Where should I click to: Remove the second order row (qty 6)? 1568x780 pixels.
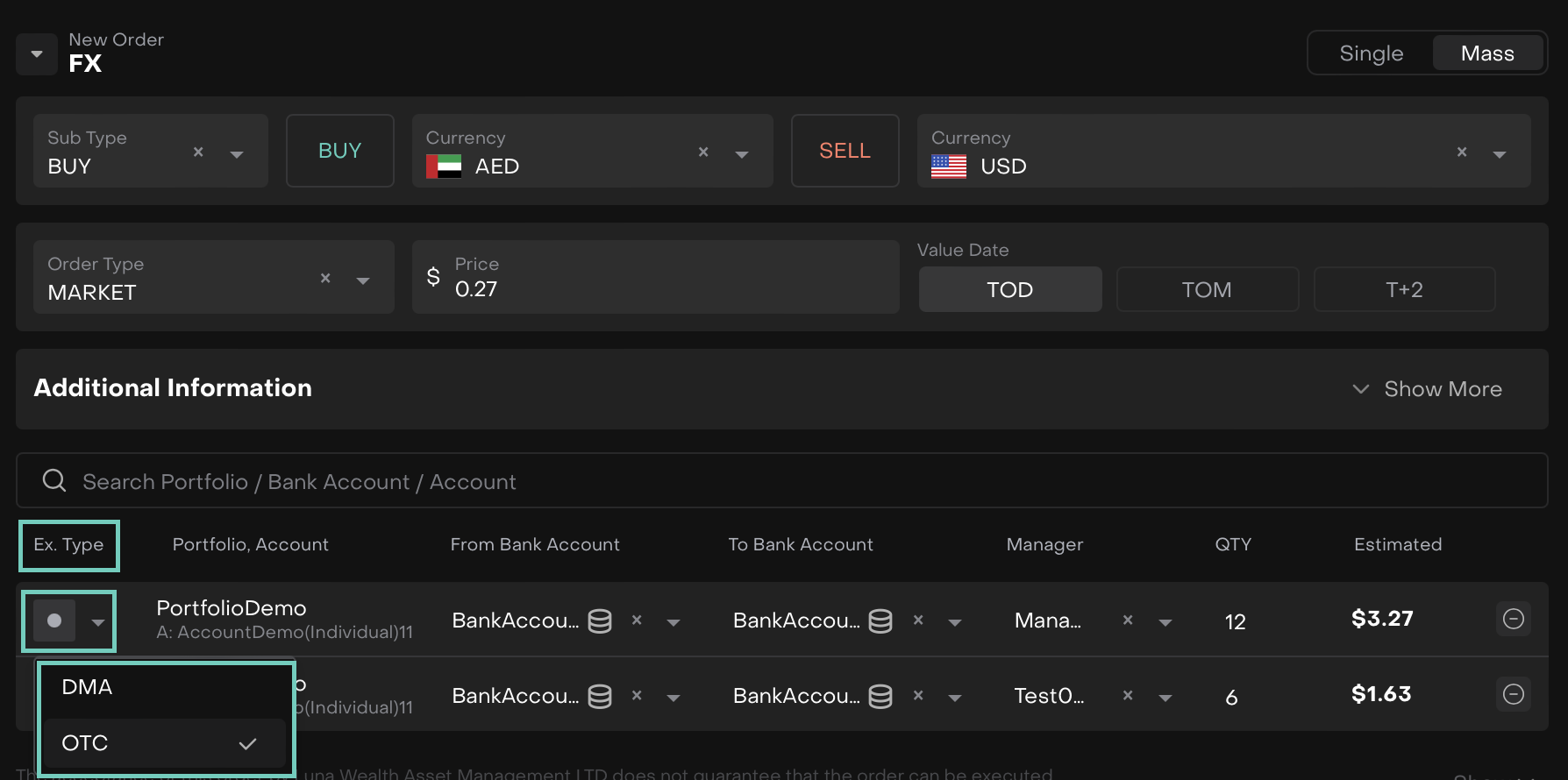coord(1513,695)
